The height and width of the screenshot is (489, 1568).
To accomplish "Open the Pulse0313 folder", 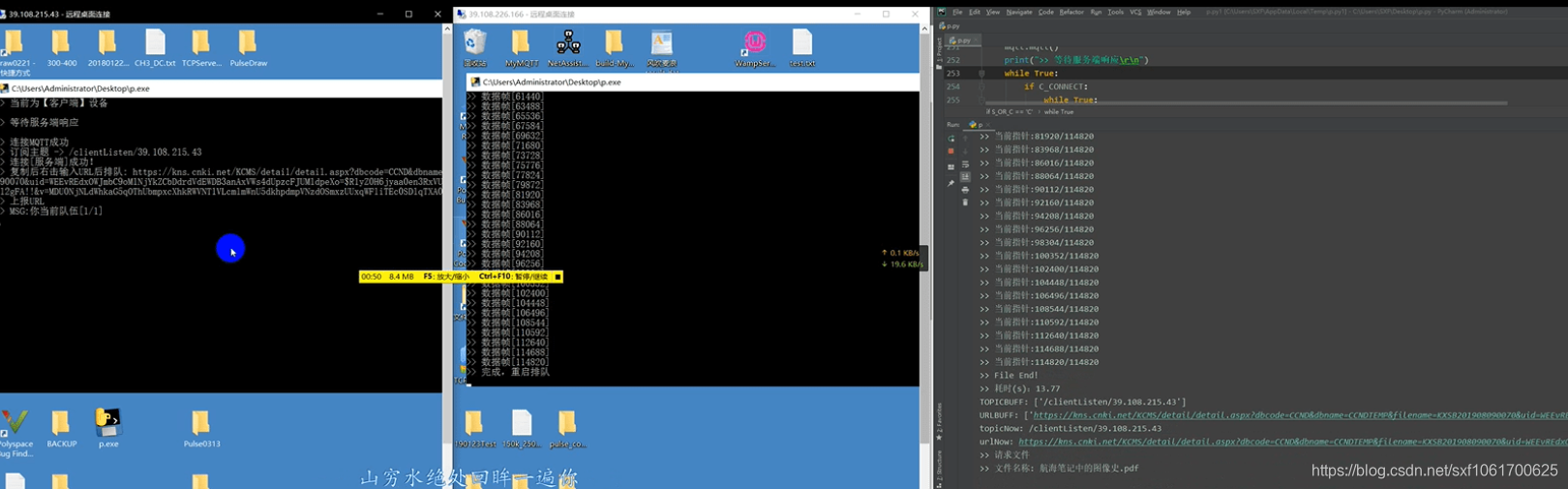I will click(201, 429).
